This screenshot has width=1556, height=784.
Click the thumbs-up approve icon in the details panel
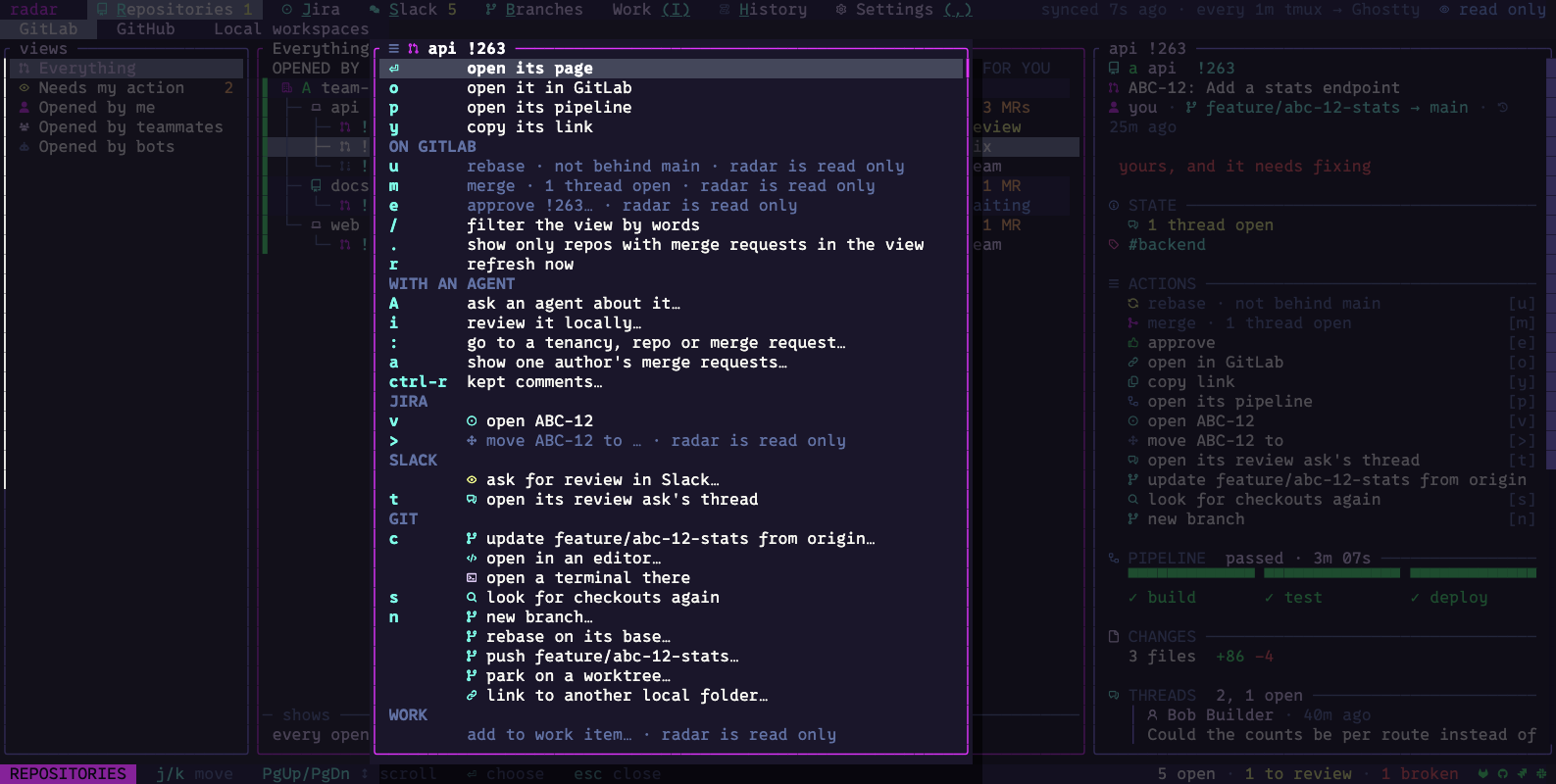click(1133, 343)
